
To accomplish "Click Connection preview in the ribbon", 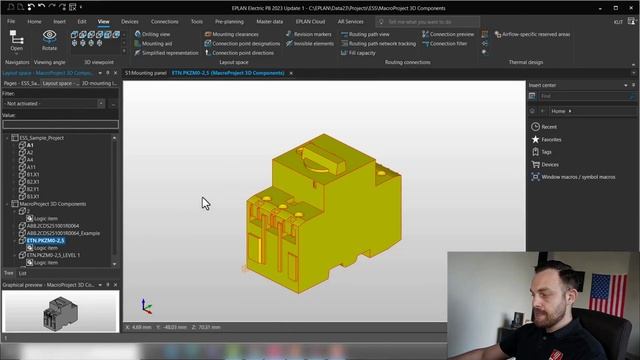I will [x=448, y=34].
